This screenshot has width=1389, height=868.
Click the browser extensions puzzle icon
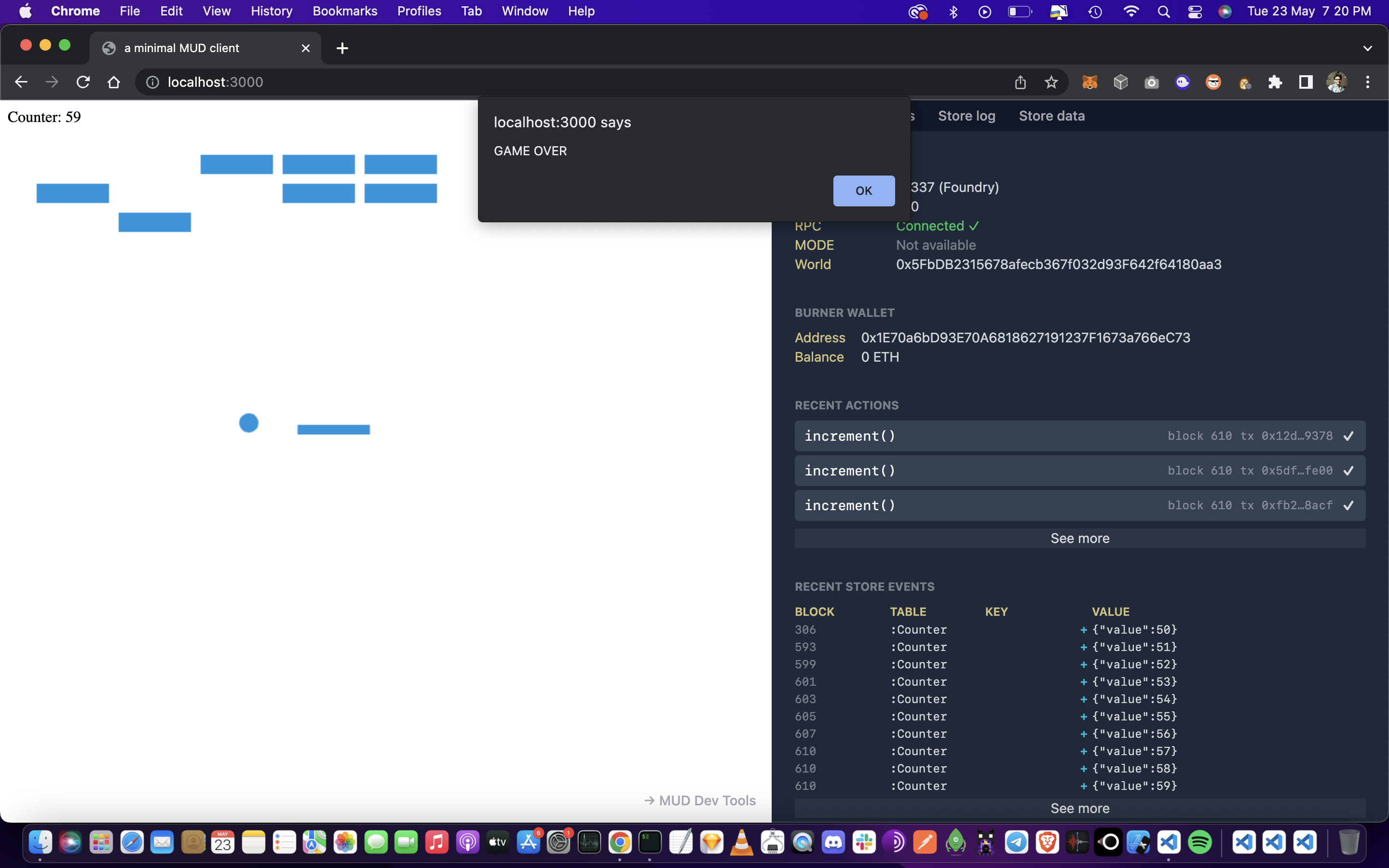[1275, 83]
